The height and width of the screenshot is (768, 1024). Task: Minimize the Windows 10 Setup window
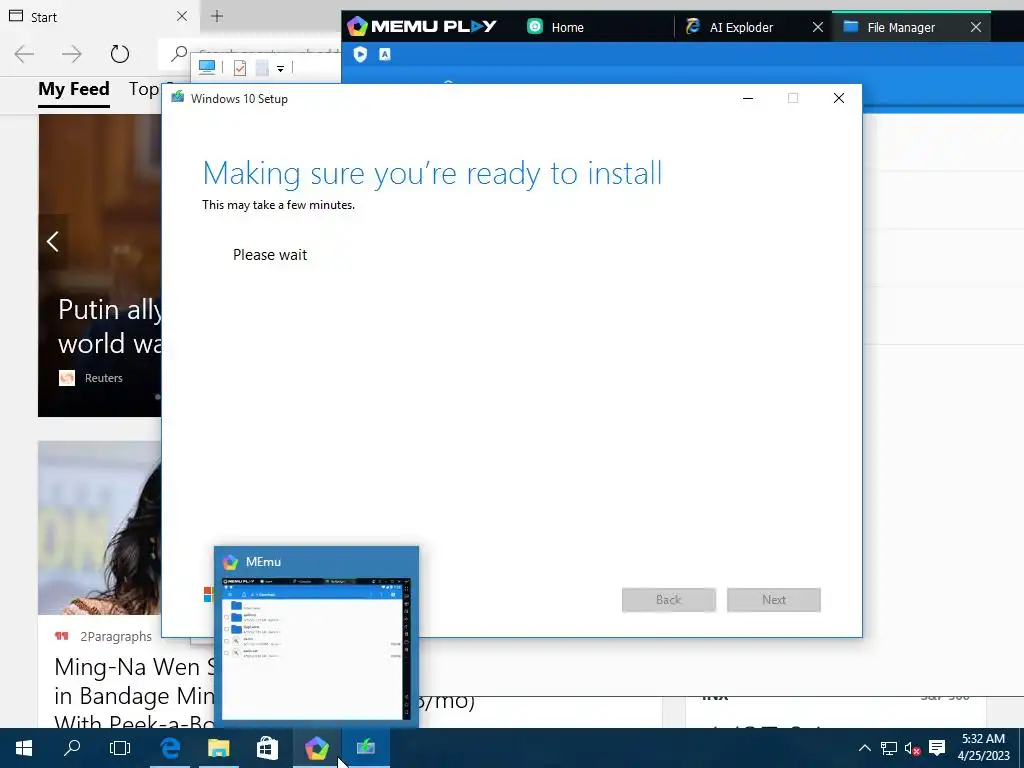tap(748, 98)
